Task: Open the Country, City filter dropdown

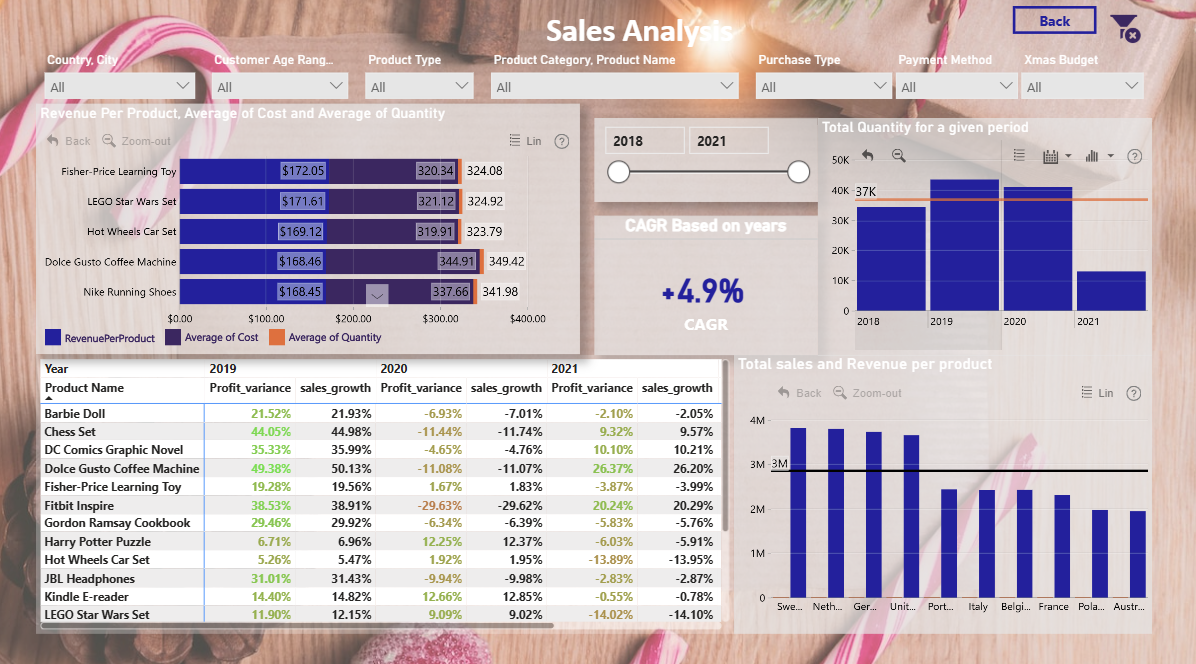Action: coord(120,87)
